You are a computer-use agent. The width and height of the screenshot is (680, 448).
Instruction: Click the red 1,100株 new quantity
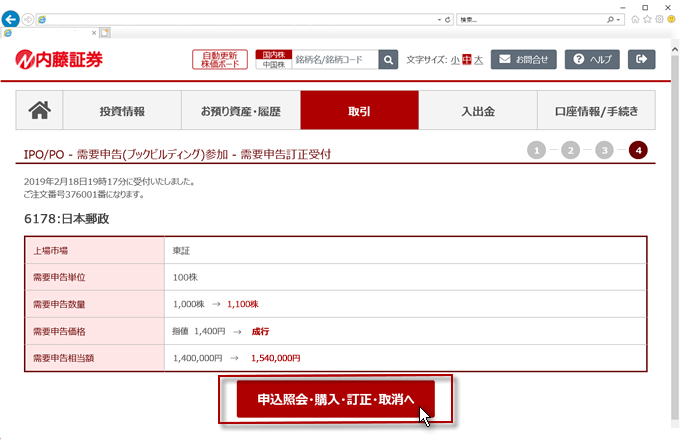[x=243, y=304]
